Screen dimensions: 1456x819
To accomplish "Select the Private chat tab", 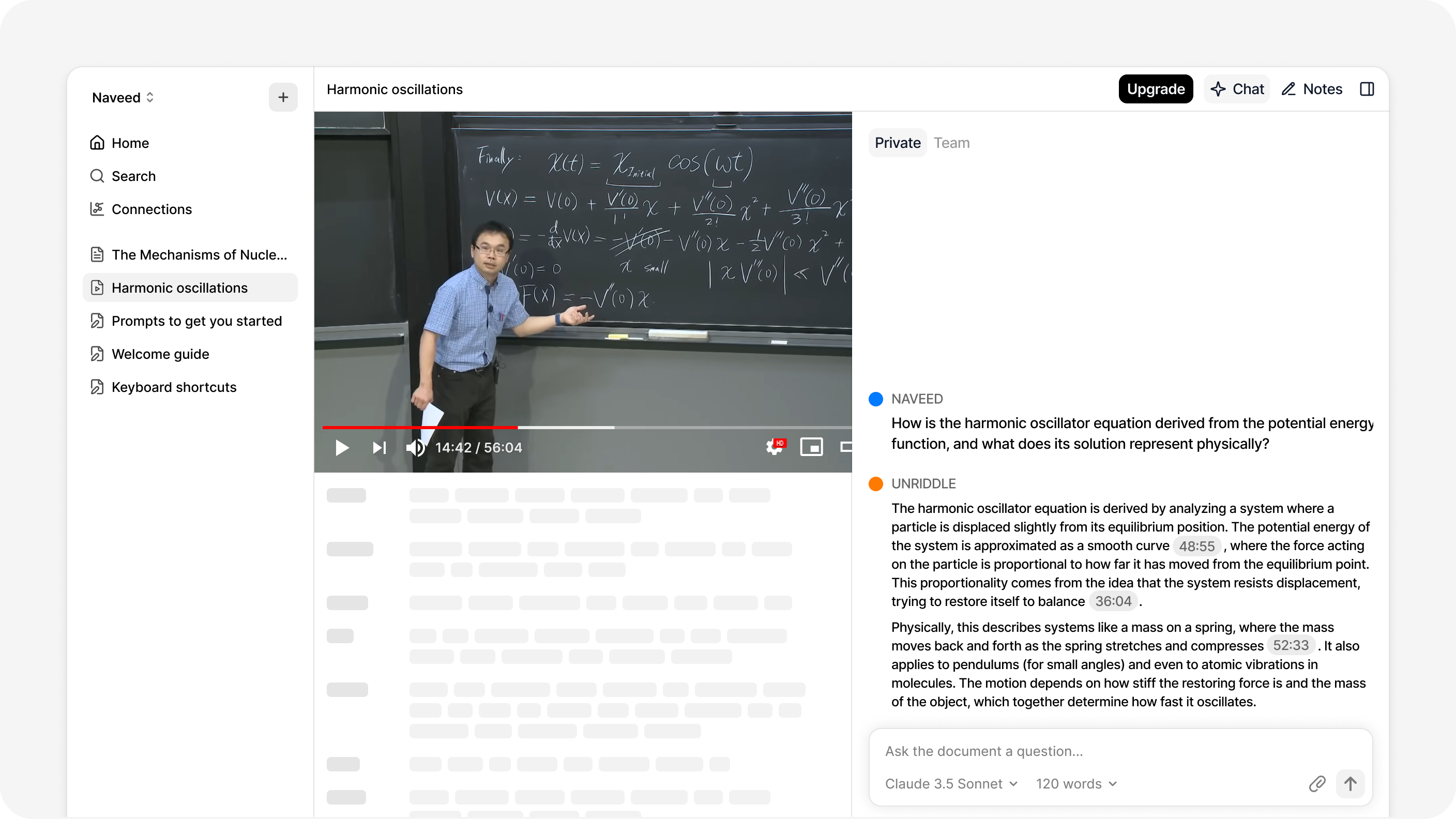I will click(898, 143).
